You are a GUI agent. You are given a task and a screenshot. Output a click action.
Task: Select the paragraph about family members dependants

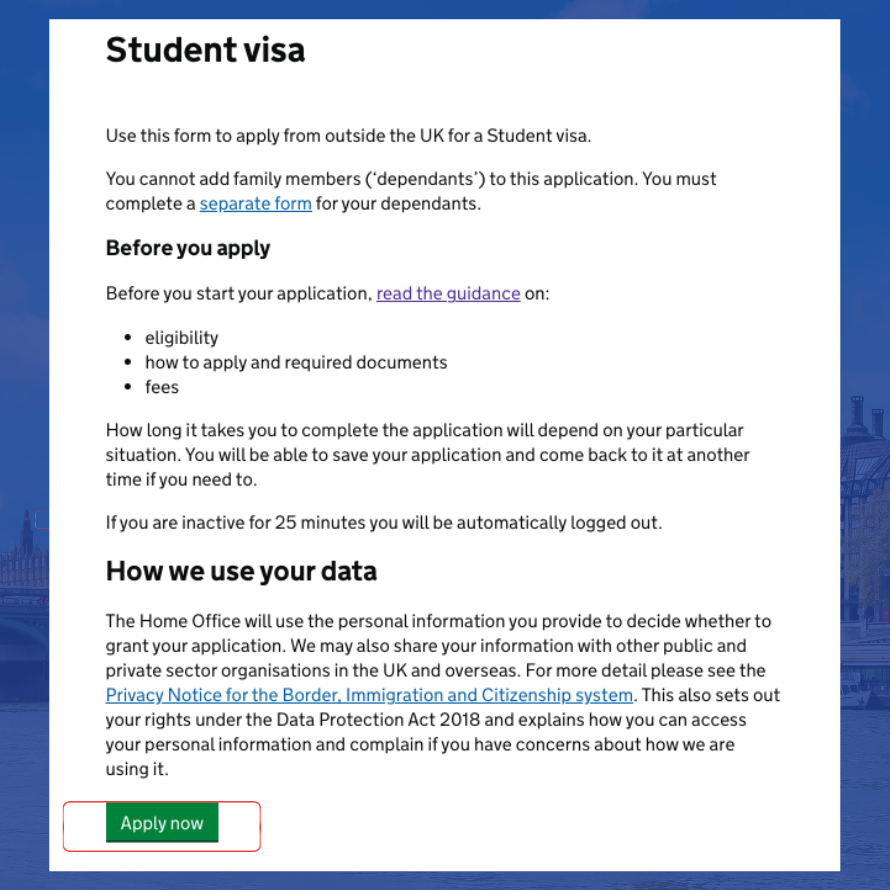(x=411, y=191)
